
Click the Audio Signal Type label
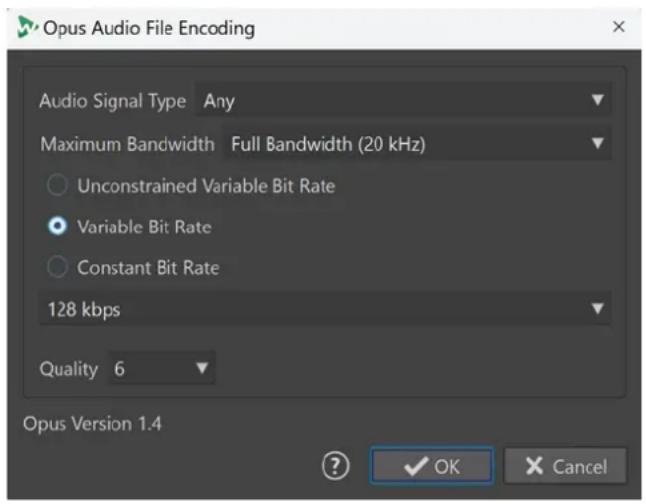112,101
